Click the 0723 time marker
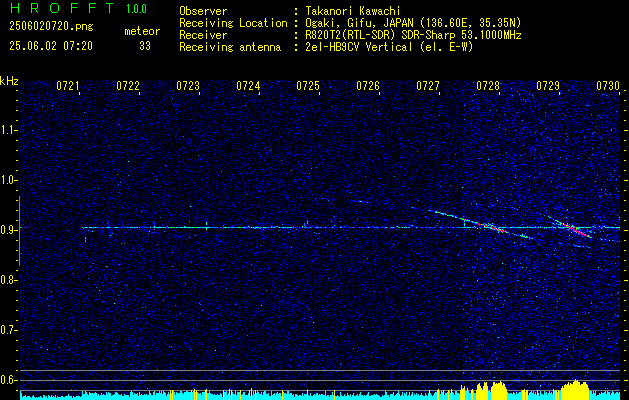 (188, 86)
